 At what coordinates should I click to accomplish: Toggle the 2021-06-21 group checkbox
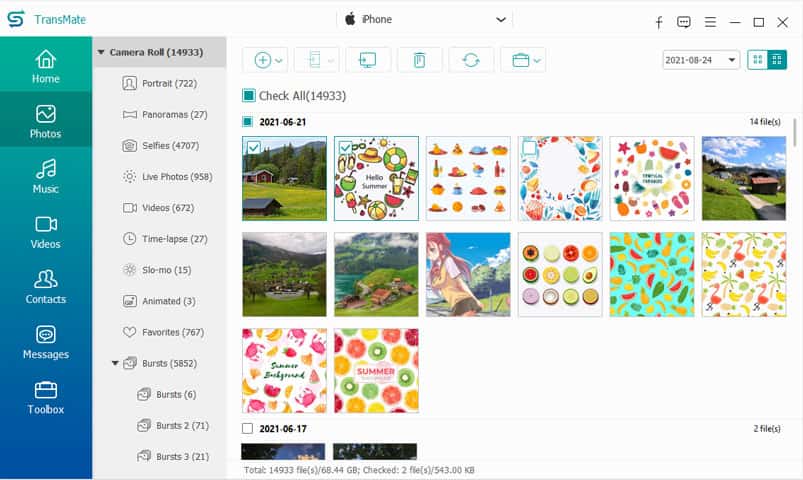[248, 122]
